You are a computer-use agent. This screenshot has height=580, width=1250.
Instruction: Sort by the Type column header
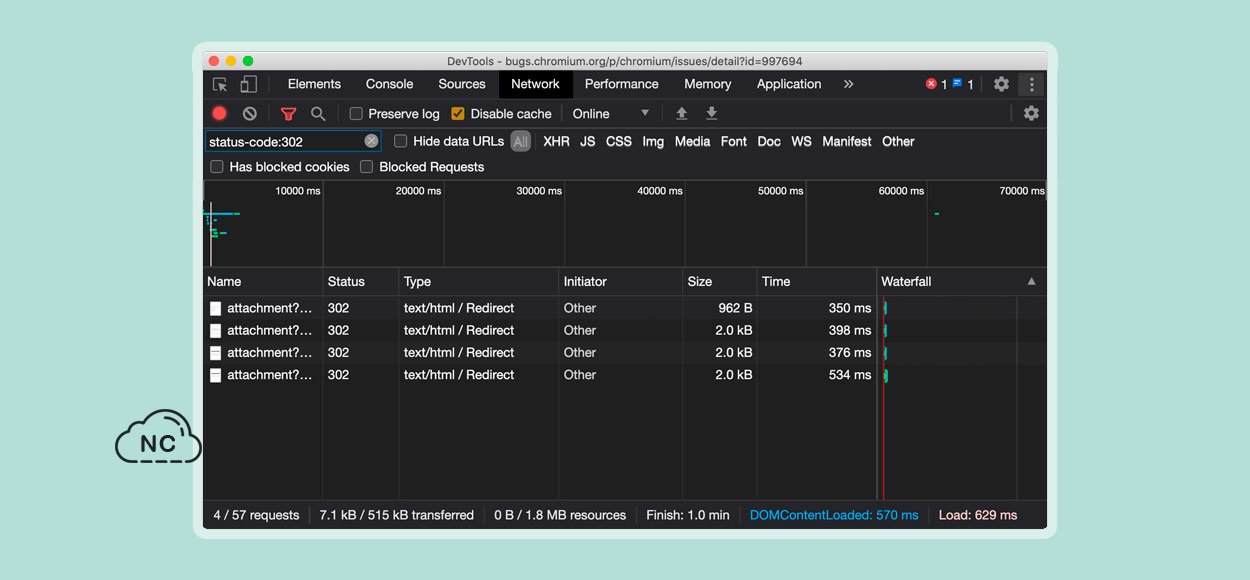point(479,282)
